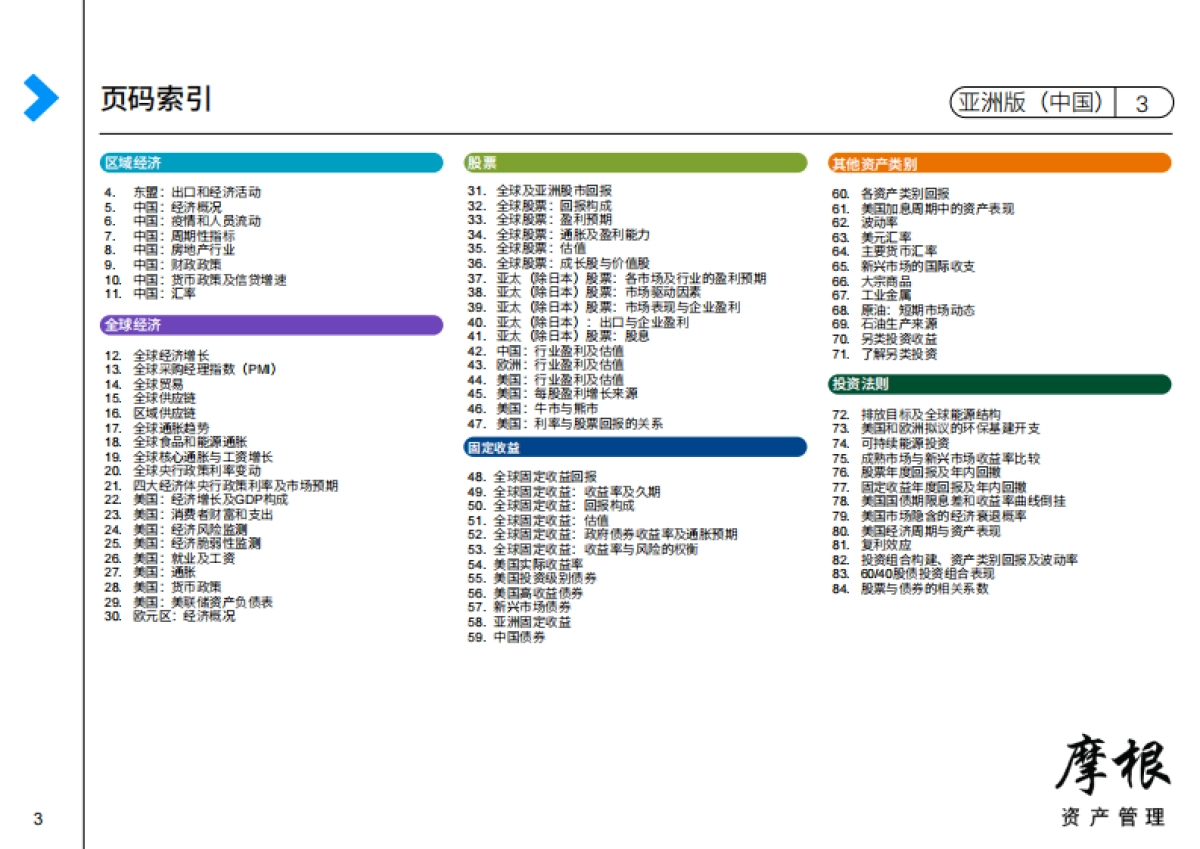Open the 区域经济 section header
Image resolution: width=1200 pixels, height=849 pixels.
271,163
